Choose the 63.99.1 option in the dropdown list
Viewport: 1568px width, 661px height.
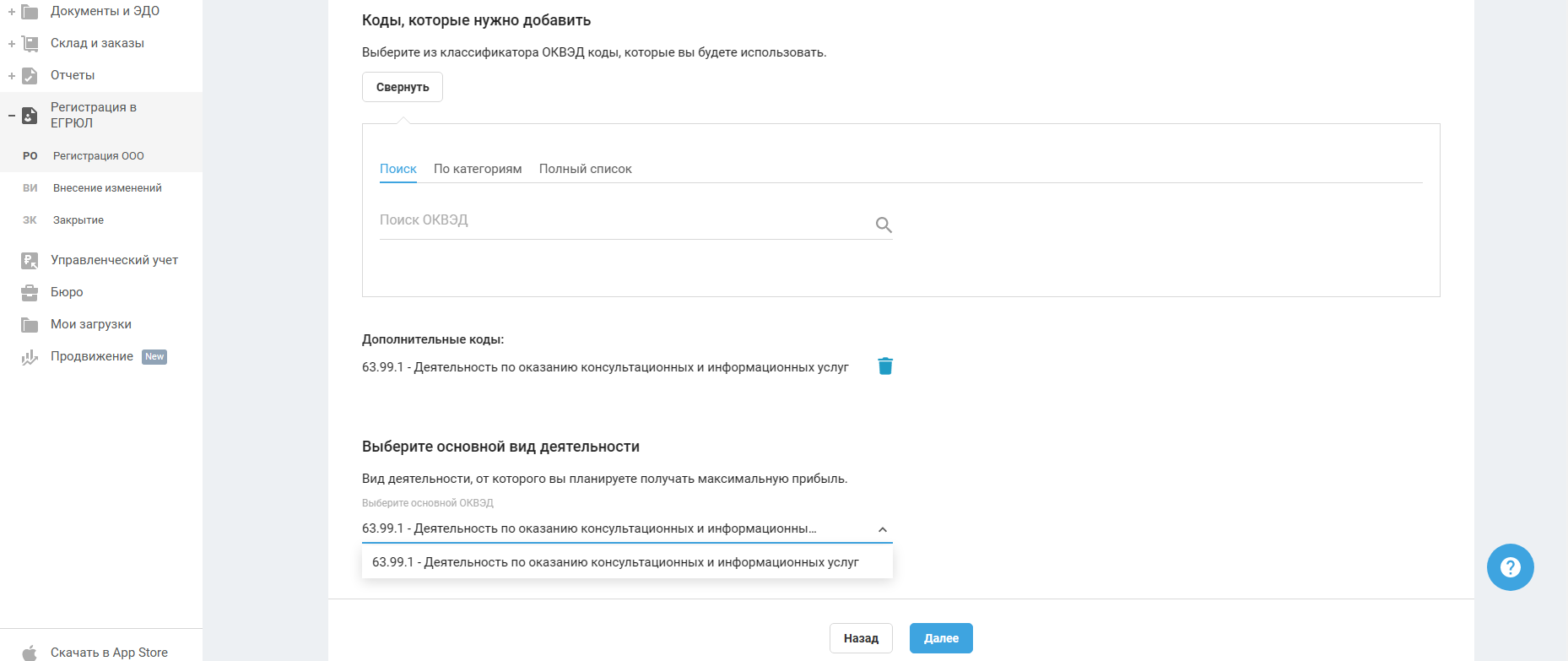pos(615,562)
